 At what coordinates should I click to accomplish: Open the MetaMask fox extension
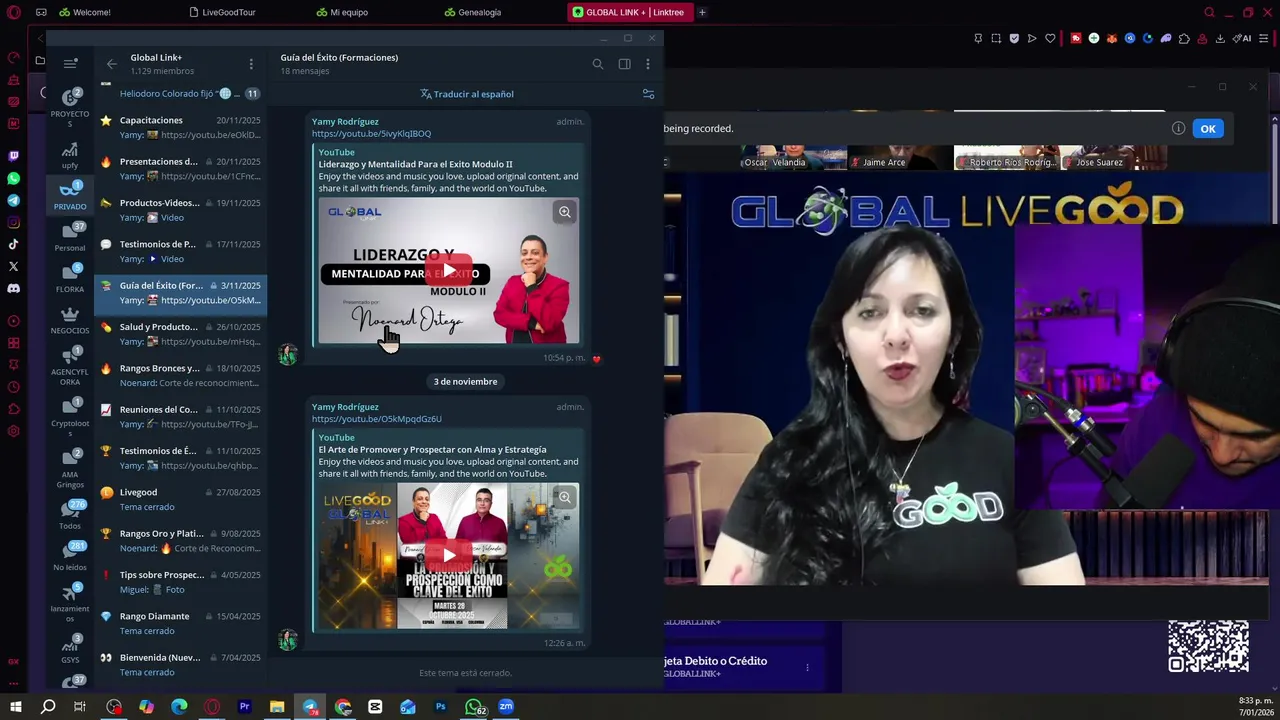pyautogui.click(x=1112, y=39)
